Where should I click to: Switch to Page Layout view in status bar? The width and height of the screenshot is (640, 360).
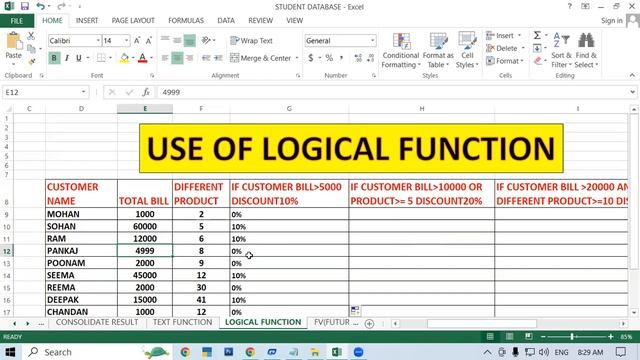509,336
